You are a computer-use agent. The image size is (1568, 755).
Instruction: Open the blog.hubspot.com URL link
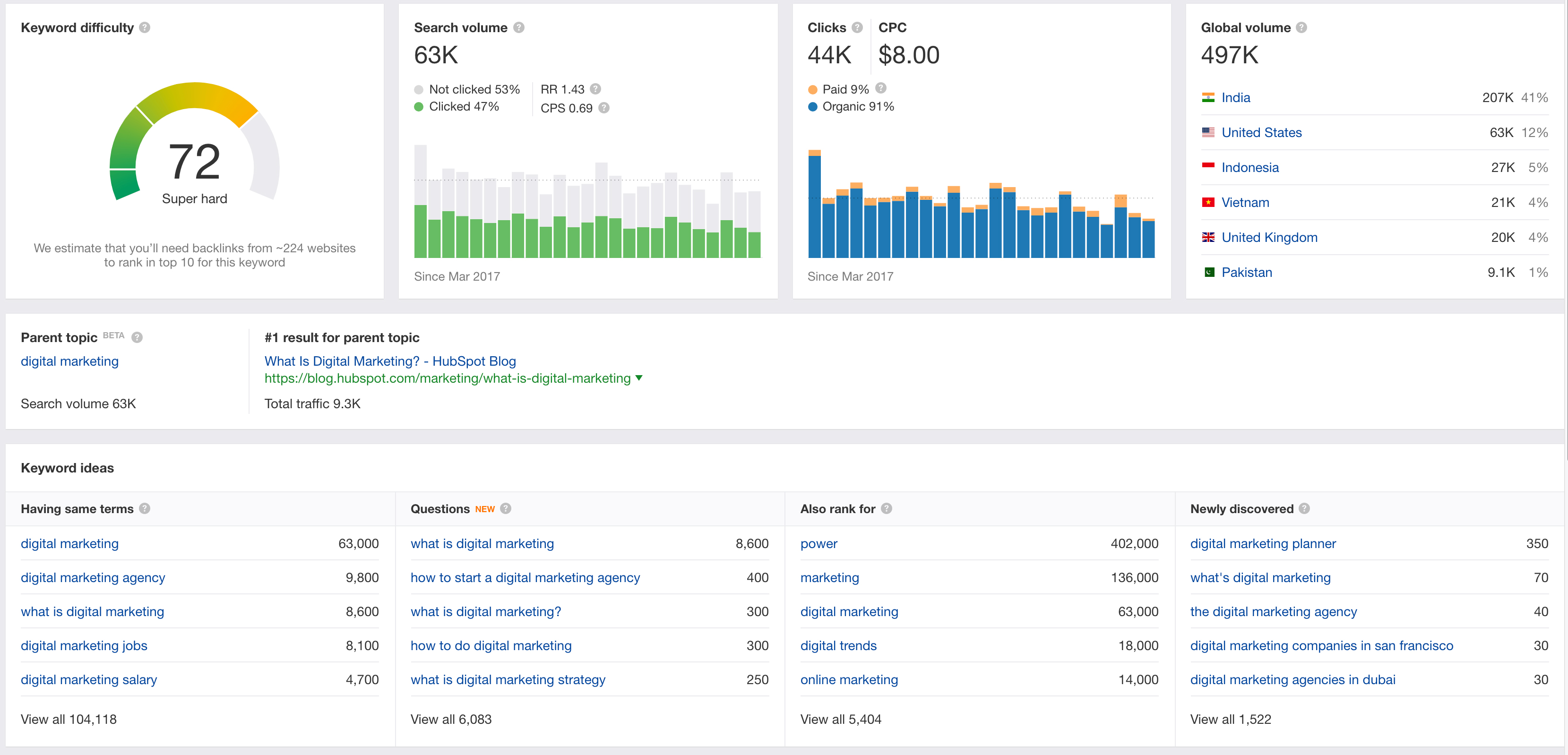click(448, 378)
